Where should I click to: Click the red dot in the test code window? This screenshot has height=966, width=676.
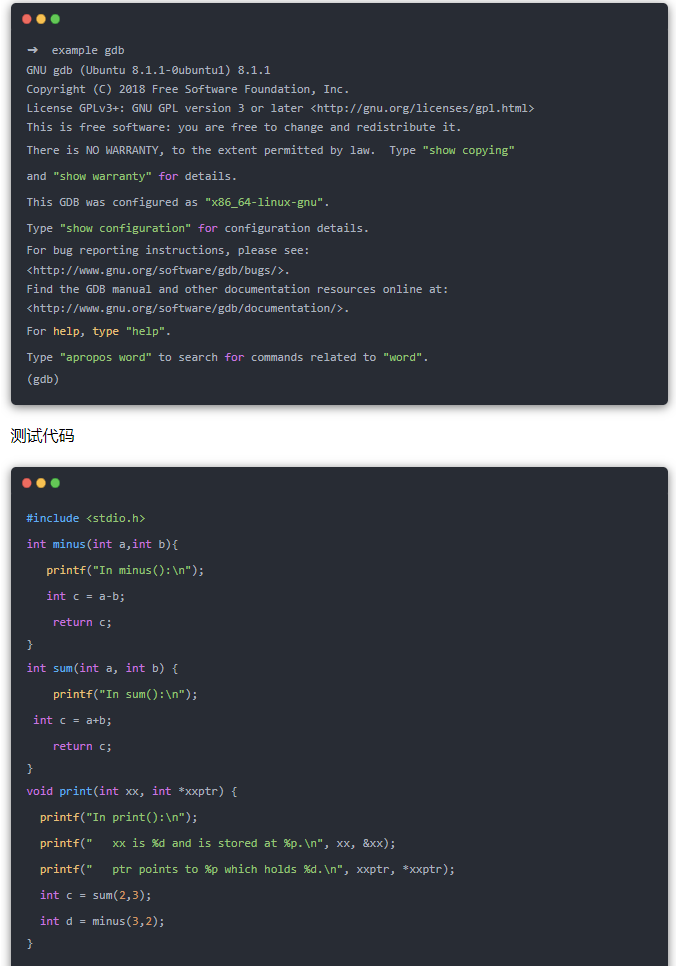click(26, 483)
